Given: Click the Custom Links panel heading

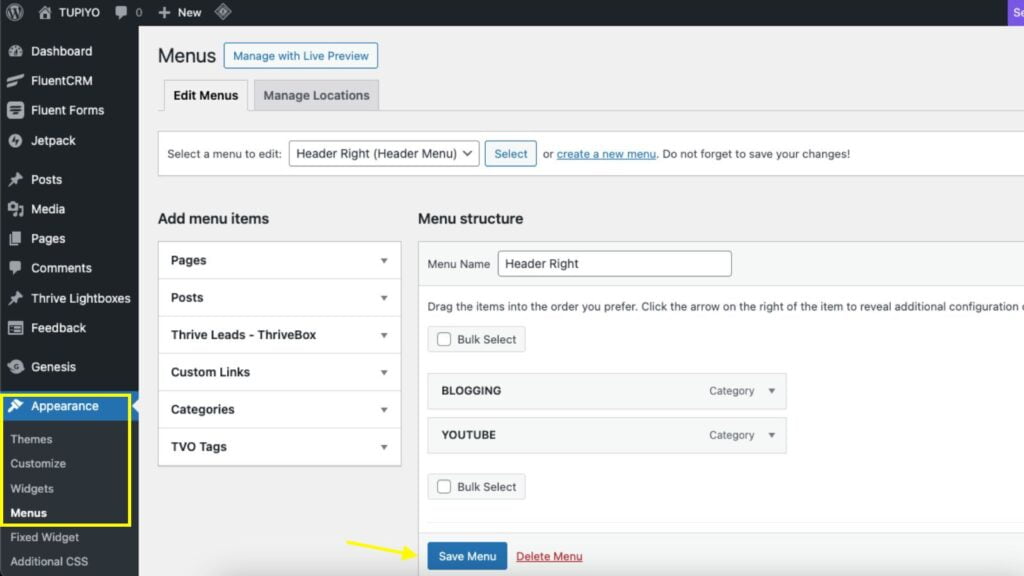Looking at the screenshot, I should tap(210, 372).
